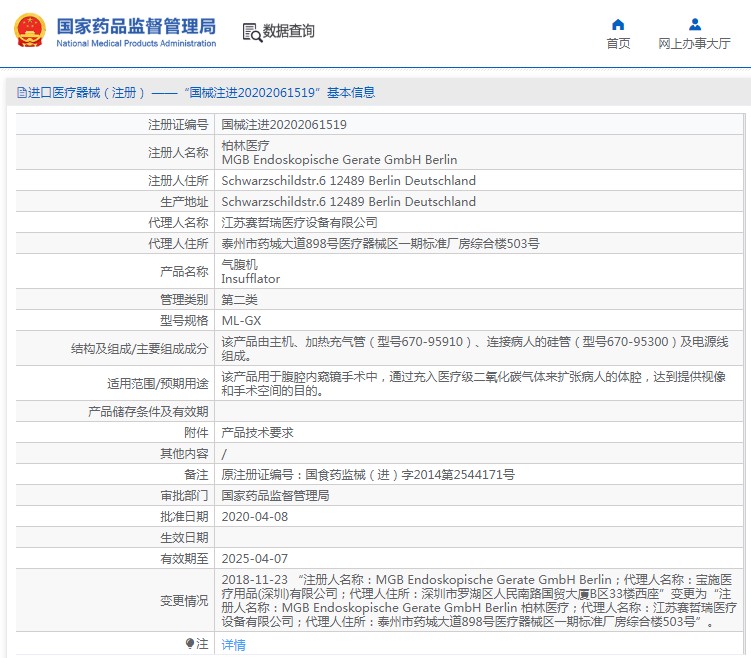Click the 变更情况 label

coord(184,601)
